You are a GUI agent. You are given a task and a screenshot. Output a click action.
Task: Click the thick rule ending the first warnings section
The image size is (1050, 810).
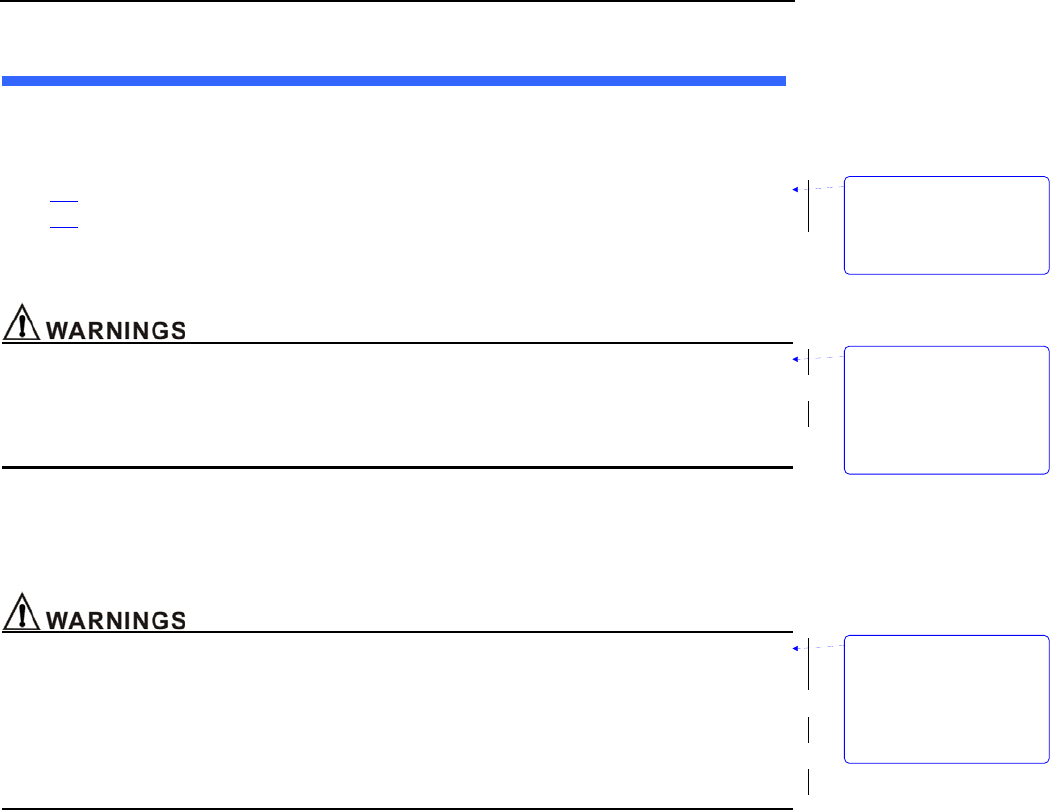pos(397,467)
